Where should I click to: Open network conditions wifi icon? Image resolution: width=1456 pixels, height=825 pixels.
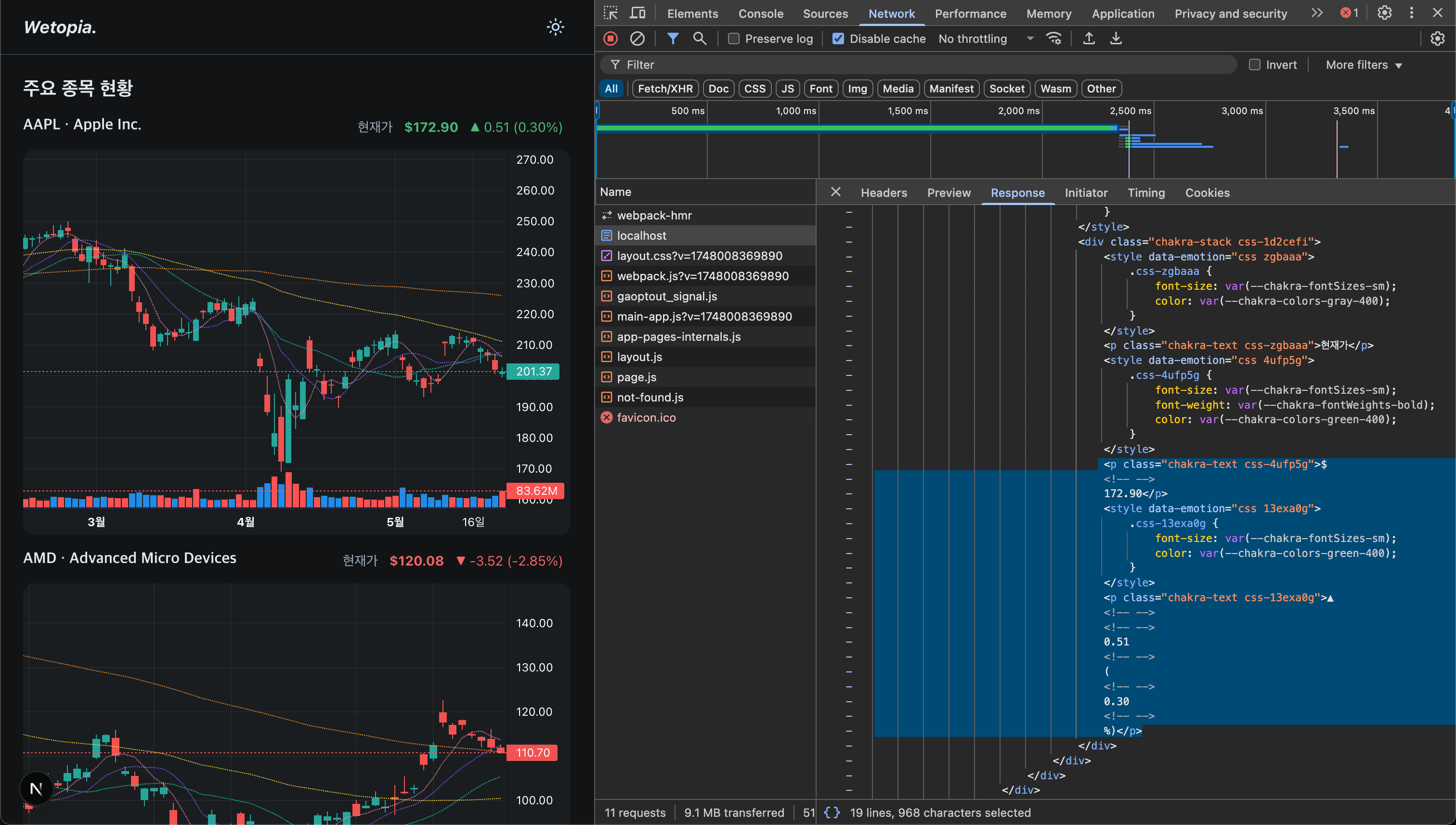1054,39
